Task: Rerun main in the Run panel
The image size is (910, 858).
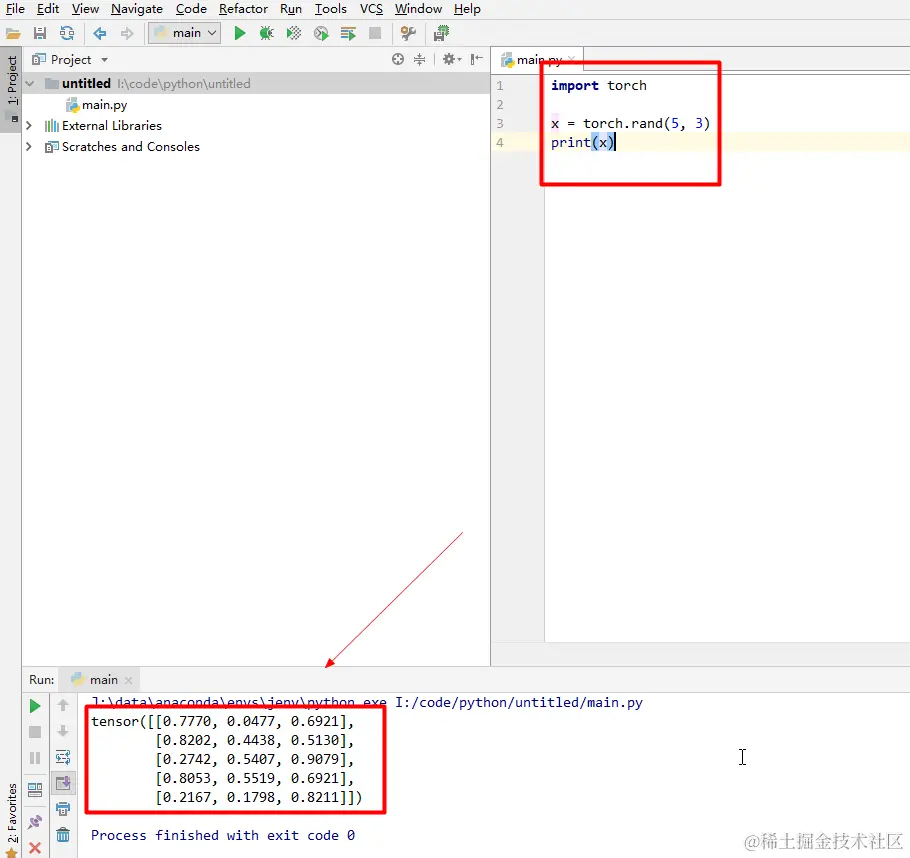Action: coord(35,706)
